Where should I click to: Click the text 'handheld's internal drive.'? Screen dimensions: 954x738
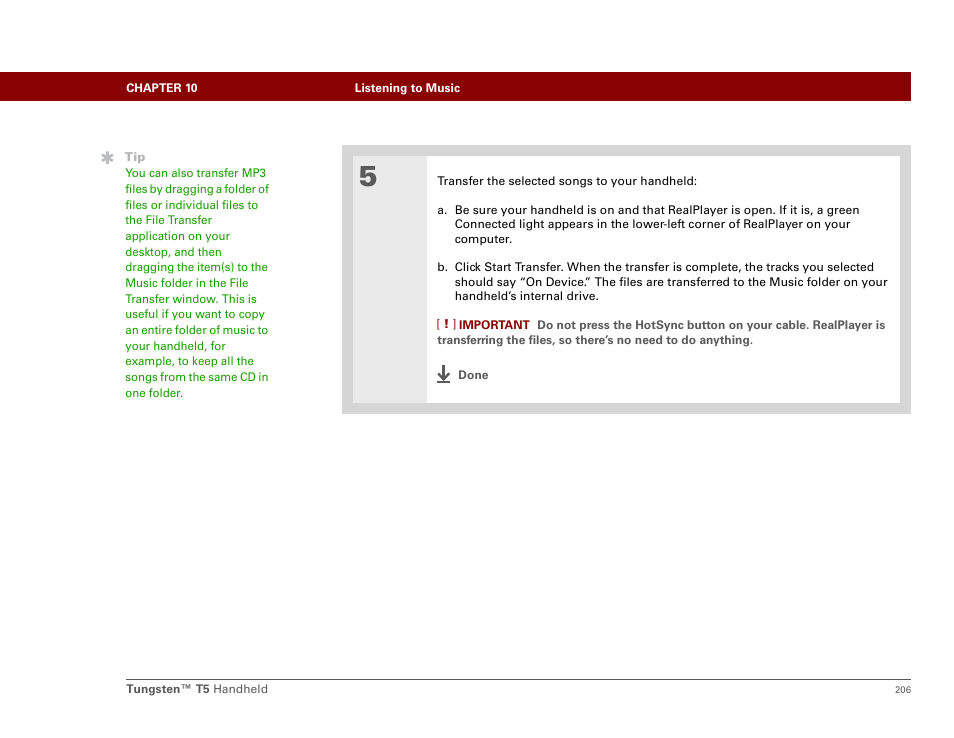(527, 296)
